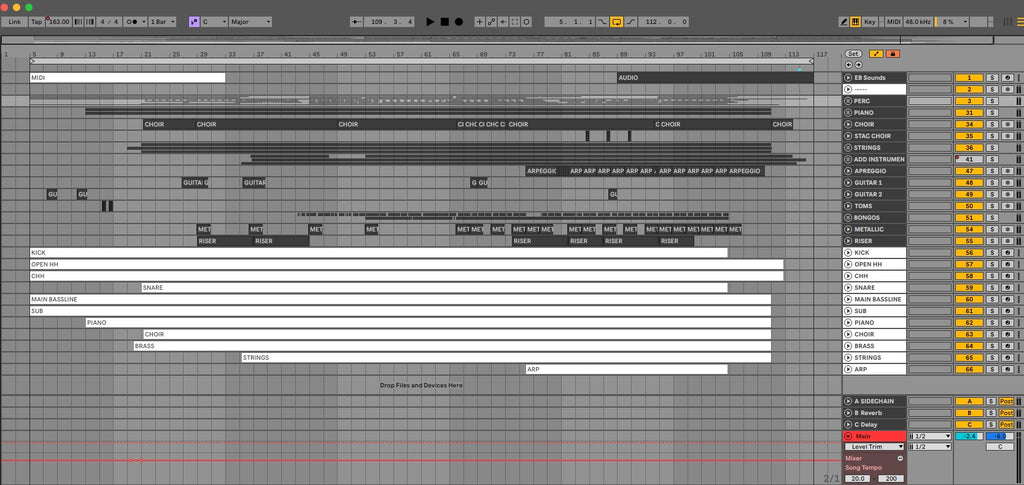Open the CPU load 8 % dropdown
The width and height of the screenshot is (1024, 485).
pos(950,22)
